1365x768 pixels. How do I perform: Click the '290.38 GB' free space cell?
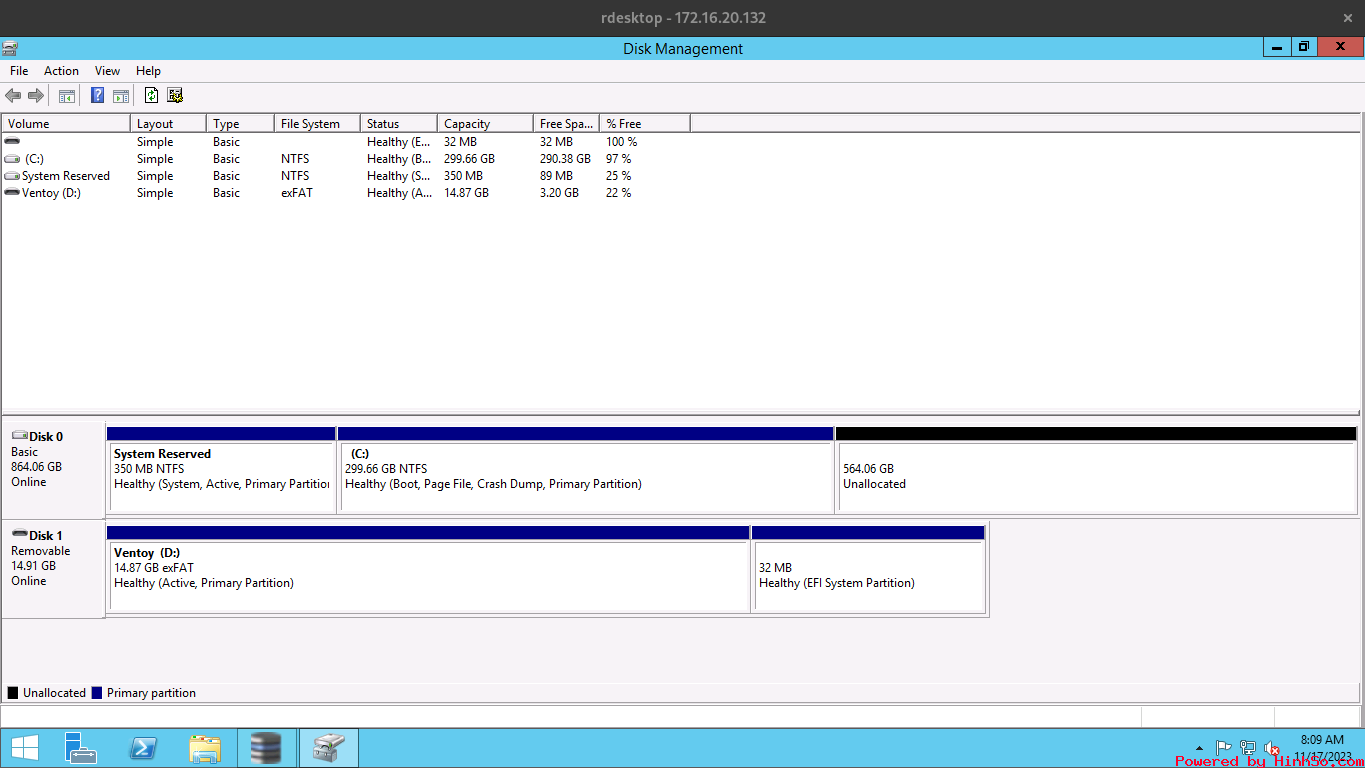coord(565,159)
